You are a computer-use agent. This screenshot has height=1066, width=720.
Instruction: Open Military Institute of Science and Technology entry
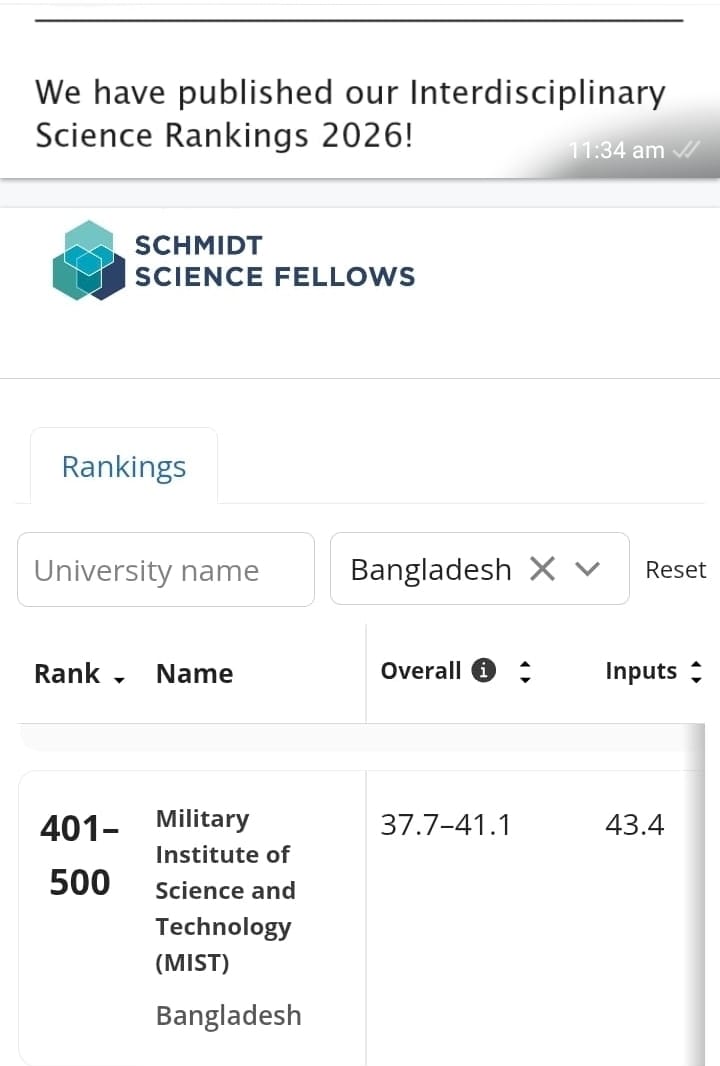click(x=224, y=890)
